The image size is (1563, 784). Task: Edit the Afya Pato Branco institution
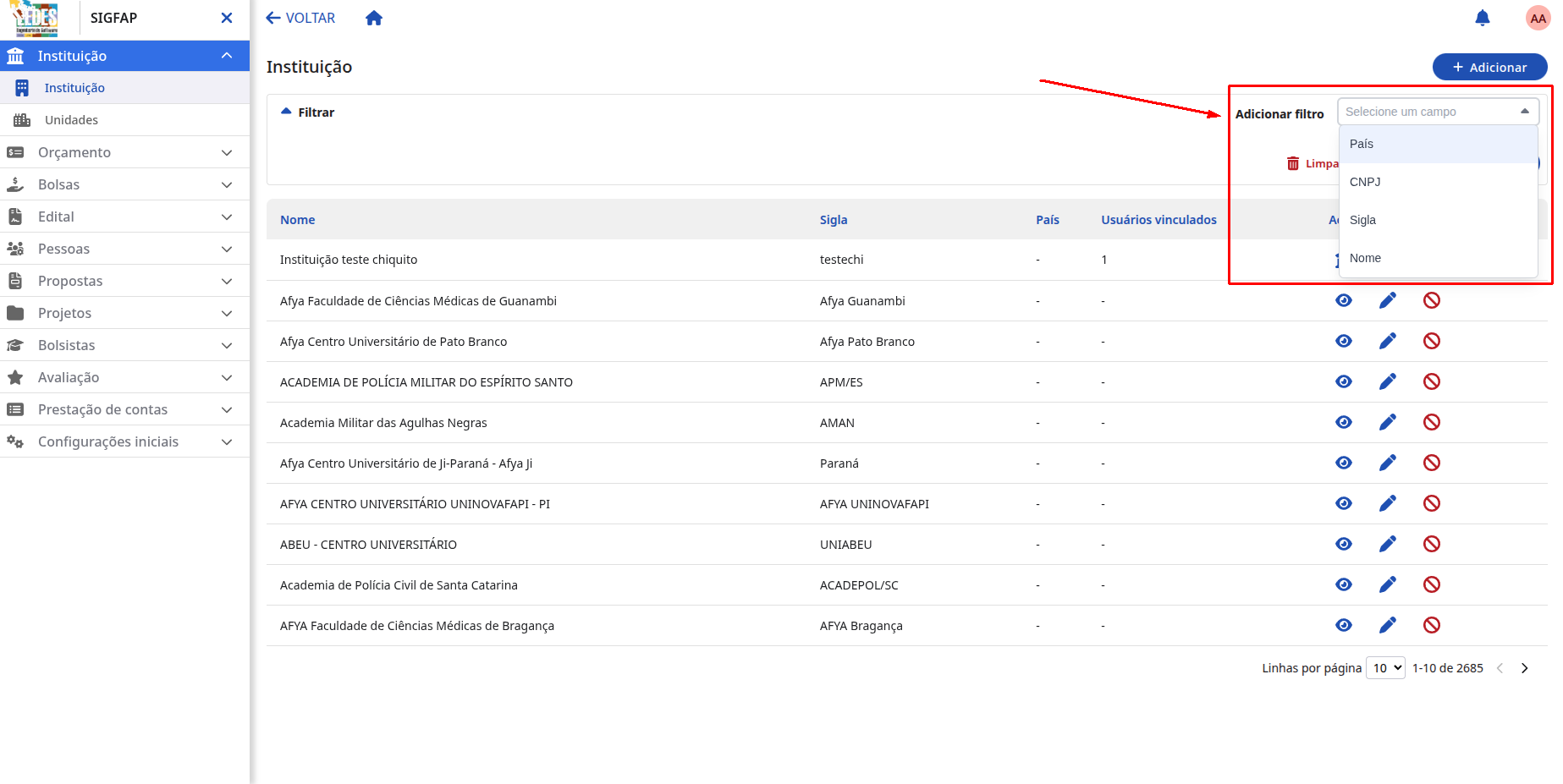coord(1388,341)
